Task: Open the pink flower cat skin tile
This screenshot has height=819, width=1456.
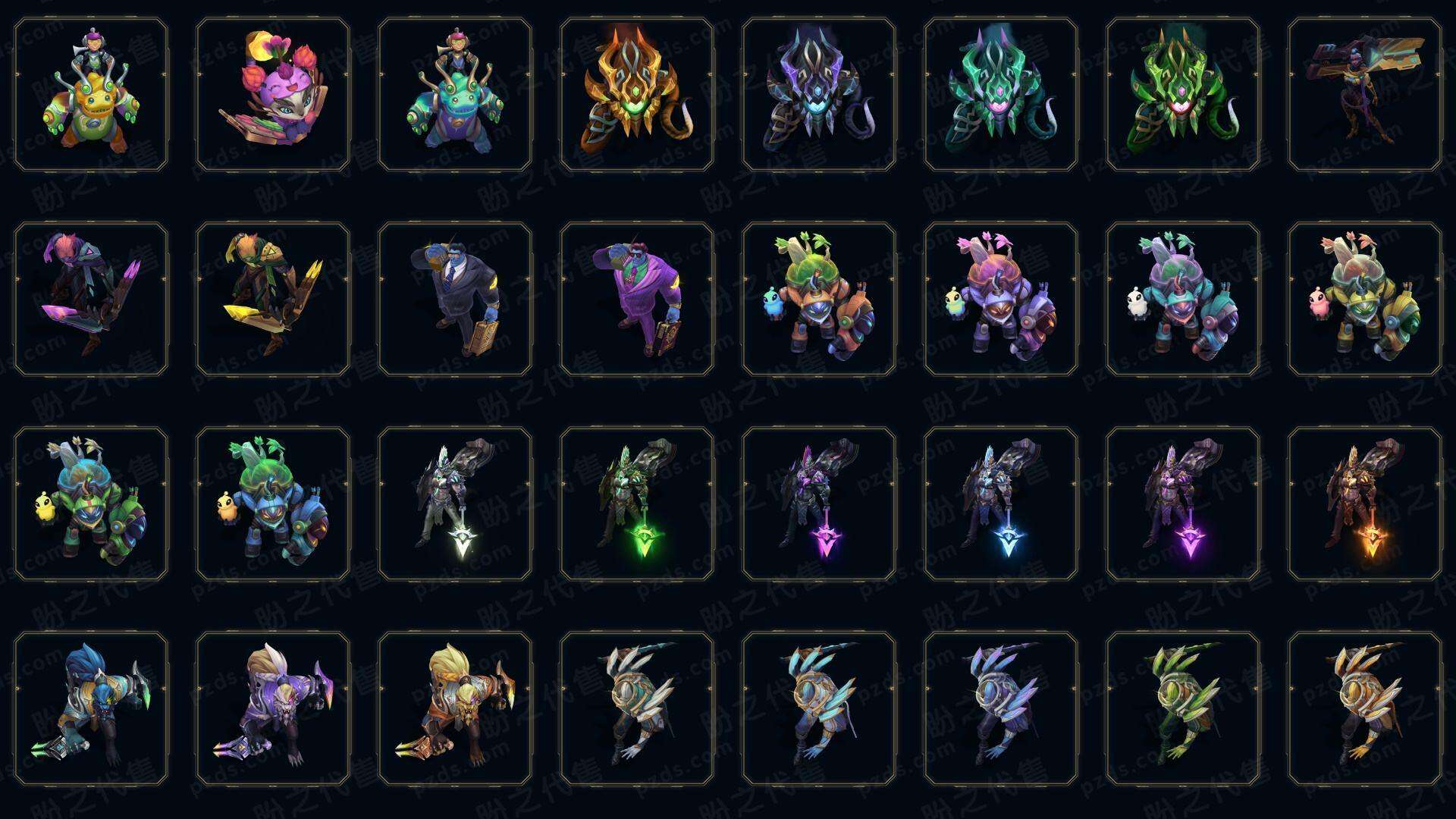Action: 273,94
